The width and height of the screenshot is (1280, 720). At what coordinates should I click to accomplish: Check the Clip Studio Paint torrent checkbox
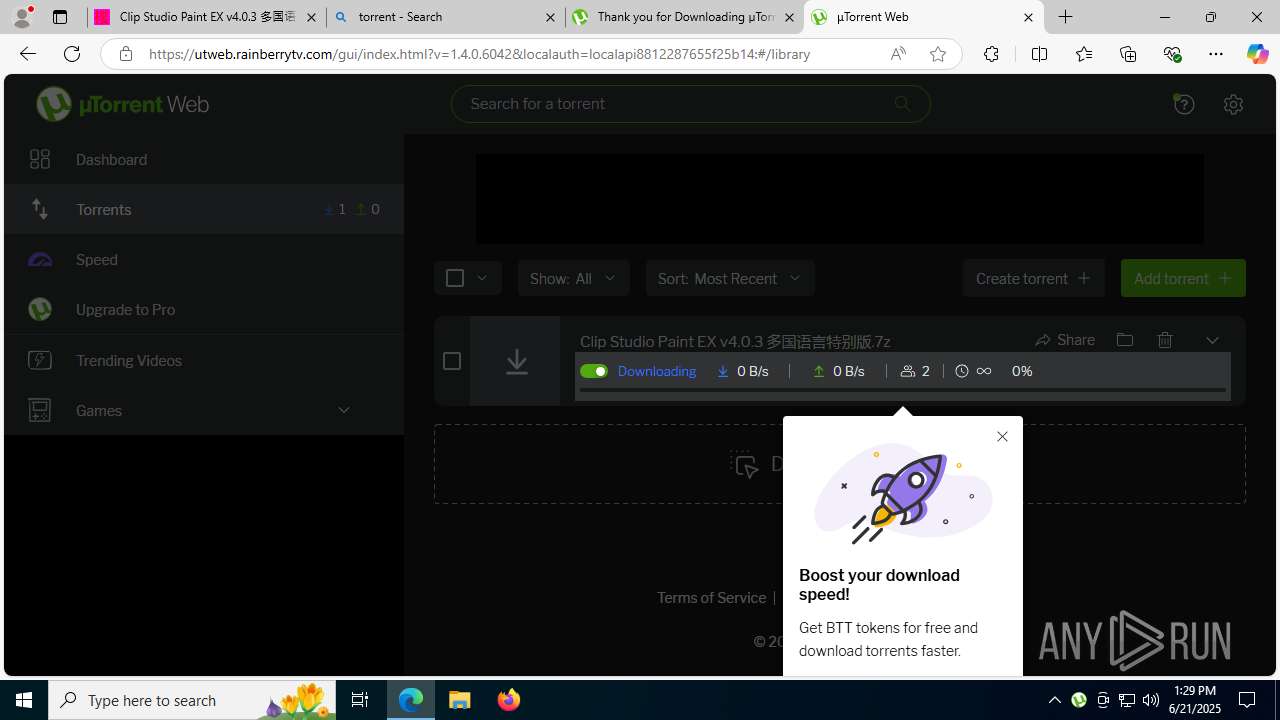click(x=451, y=361)
